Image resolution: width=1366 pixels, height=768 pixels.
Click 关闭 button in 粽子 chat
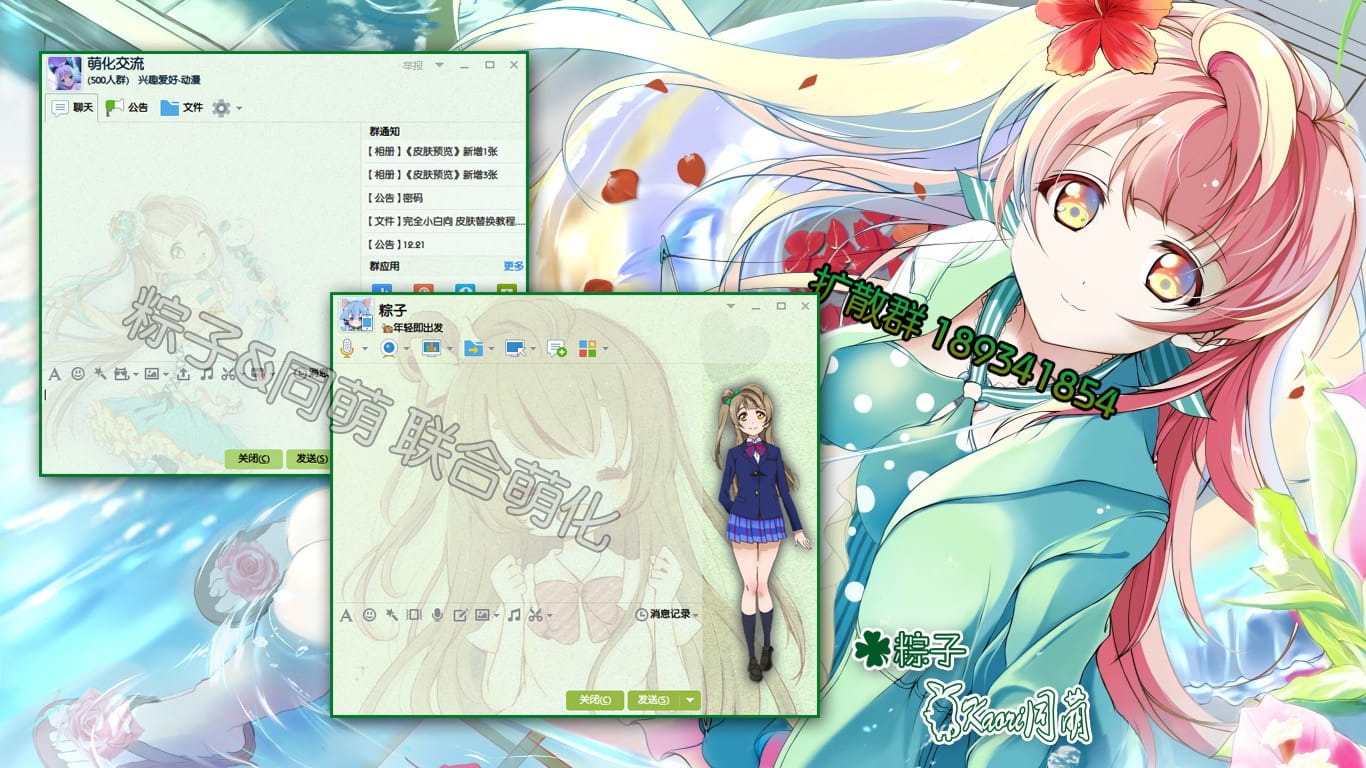(595, 700)
